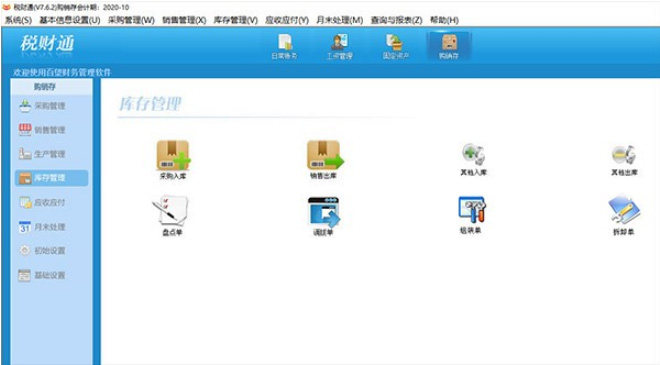Open the 帮助(H) menu
Image resolution: width=660 pixels, height=365 pixels.
[444, 20]
